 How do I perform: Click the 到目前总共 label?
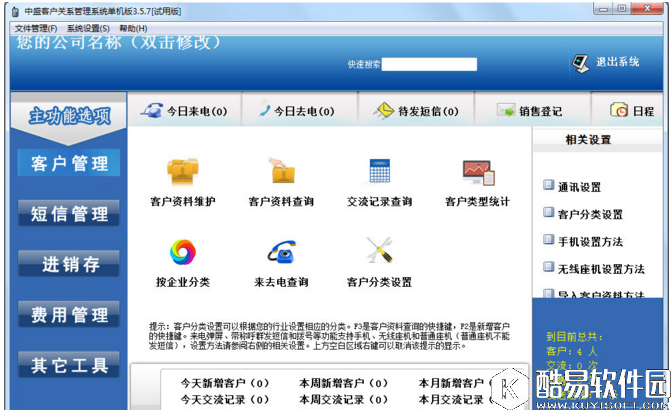(574, 337)
